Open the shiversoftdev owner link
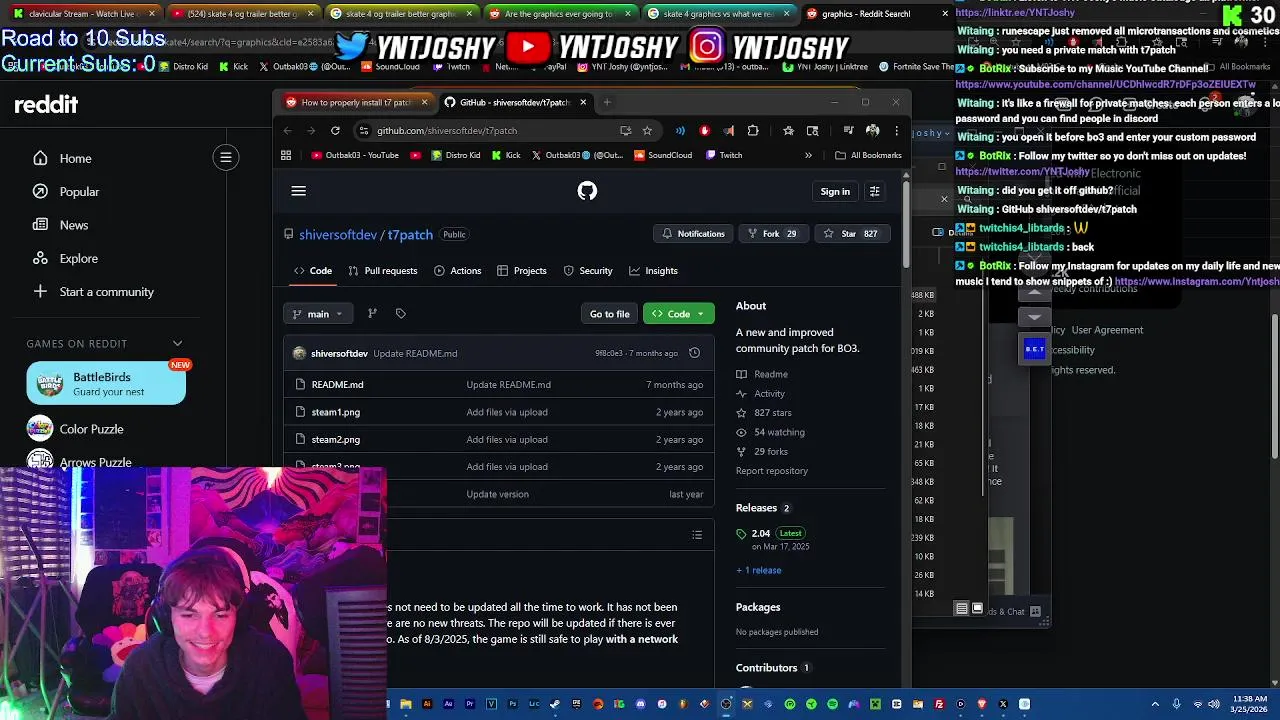This screenshot has height=720, width=1280. tap(338, 235)
